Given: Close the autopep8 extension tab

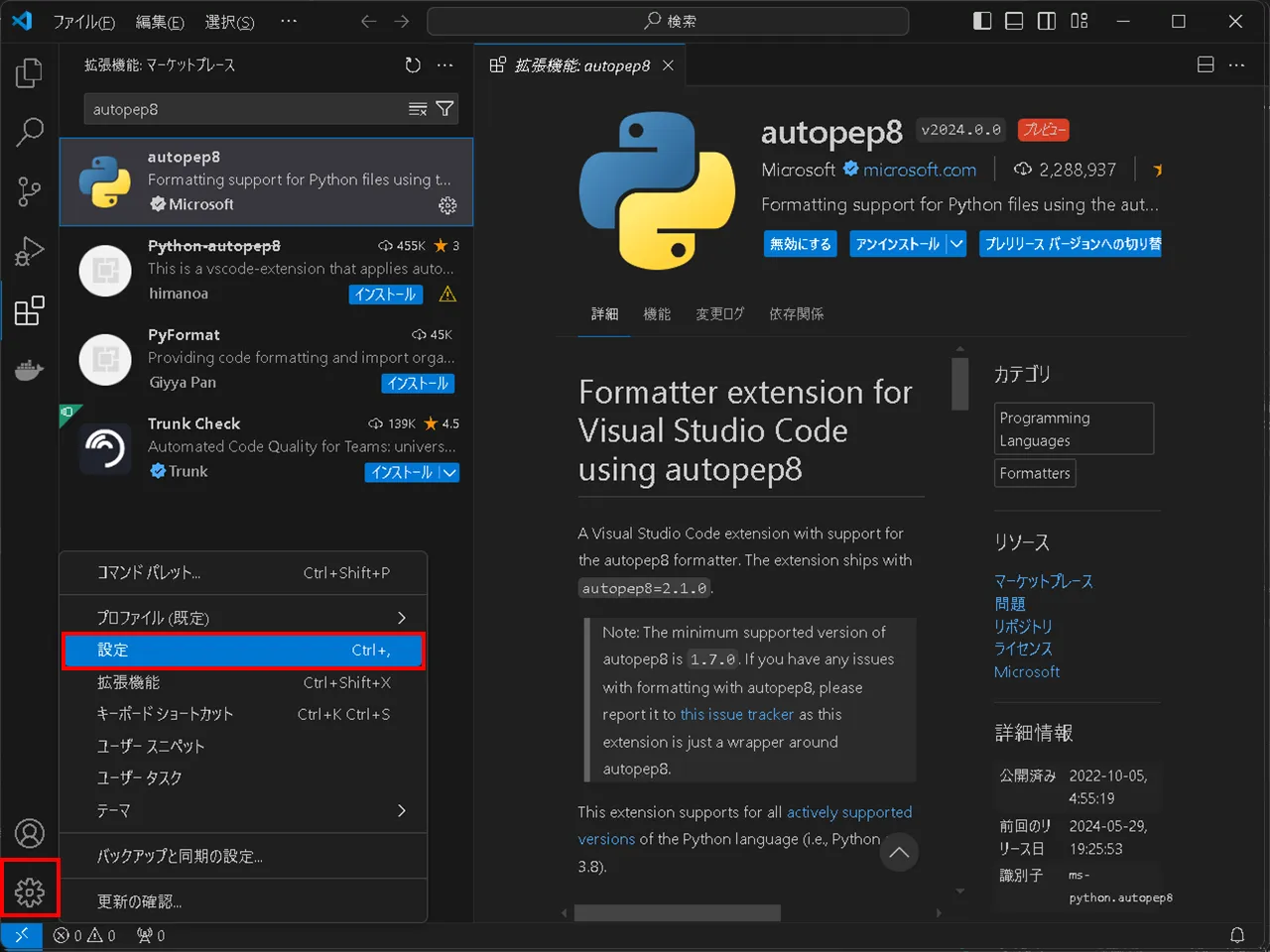Looking at the screenshot, I should (668, 65).
